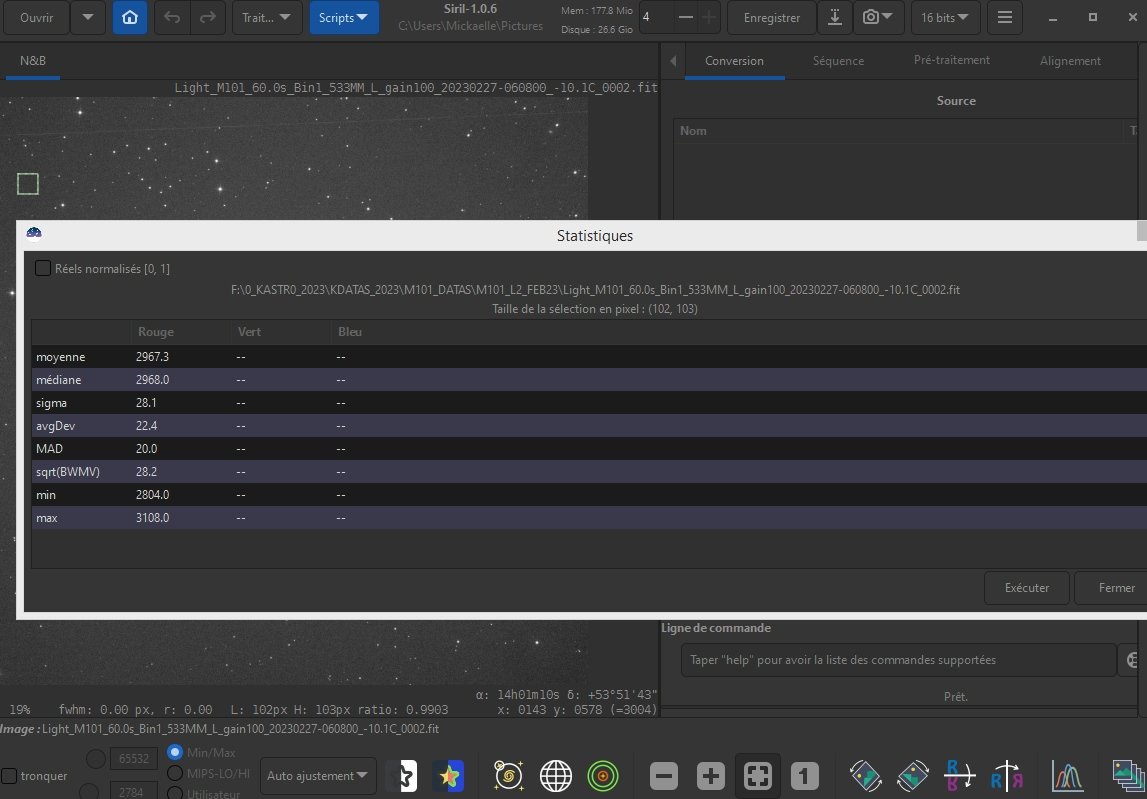Image resolution: width=1147 pixels, height=799 pixels.
Task: Click the command line input field
Action: click(898, 660)
